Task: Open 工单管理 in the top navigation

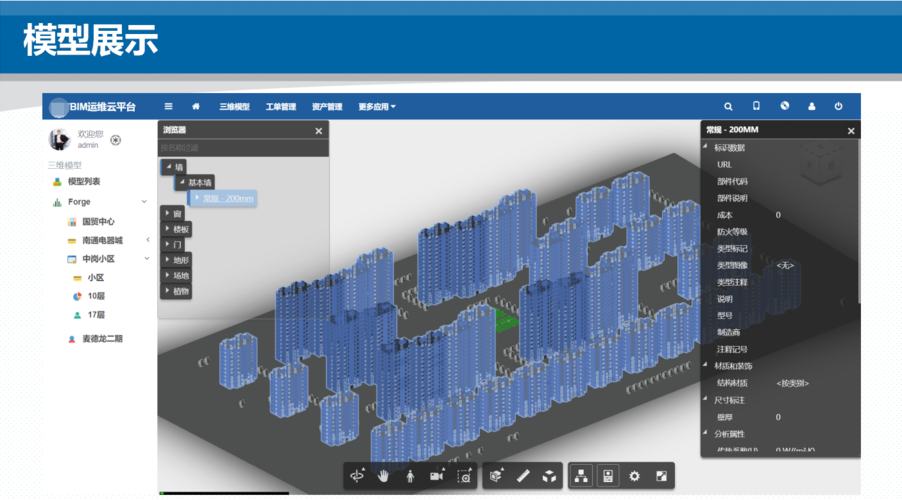Action: (x=281, y=106)
